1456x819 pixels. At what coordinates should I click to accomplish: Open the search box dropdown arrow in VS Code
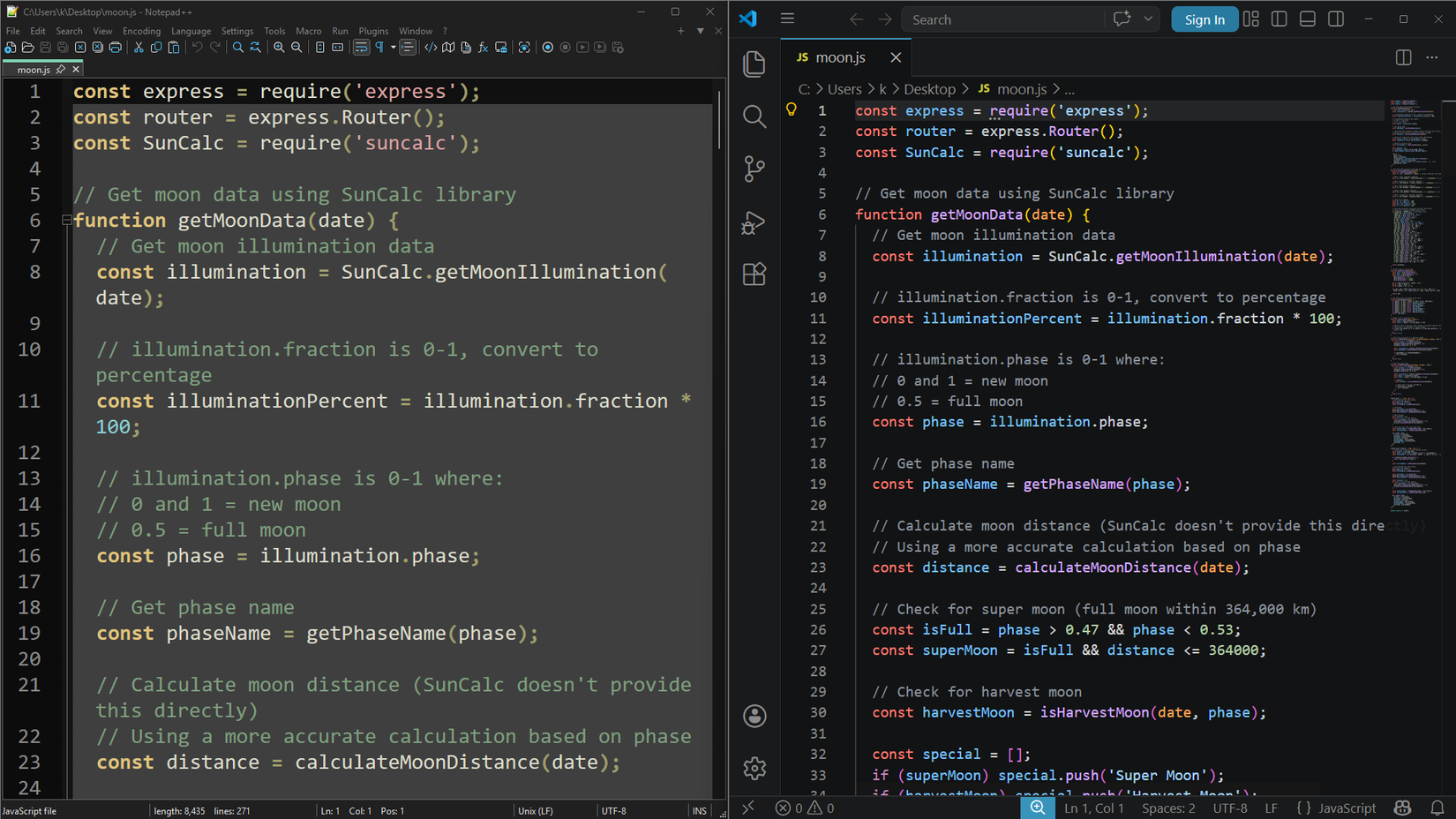tap(1147, 19)
